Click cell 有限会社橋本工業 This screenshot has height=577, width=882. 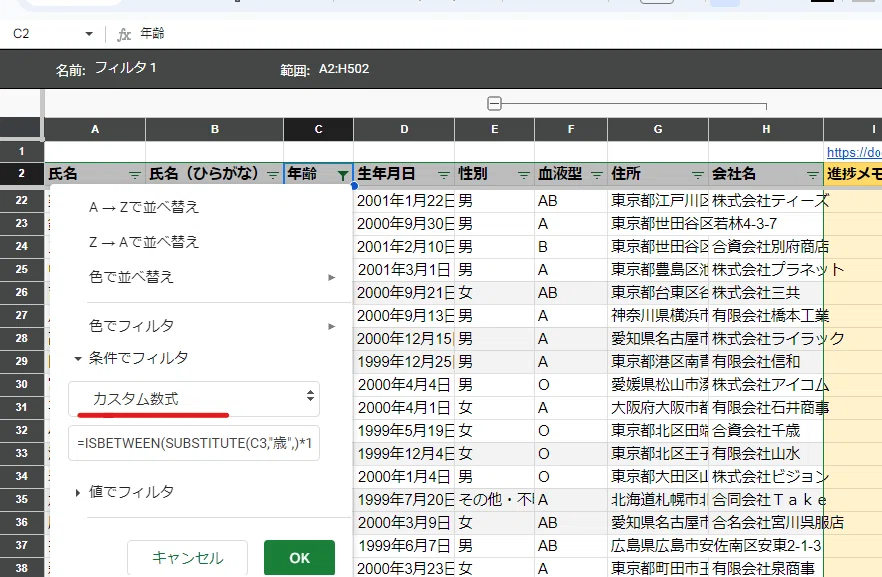(766, 316)
